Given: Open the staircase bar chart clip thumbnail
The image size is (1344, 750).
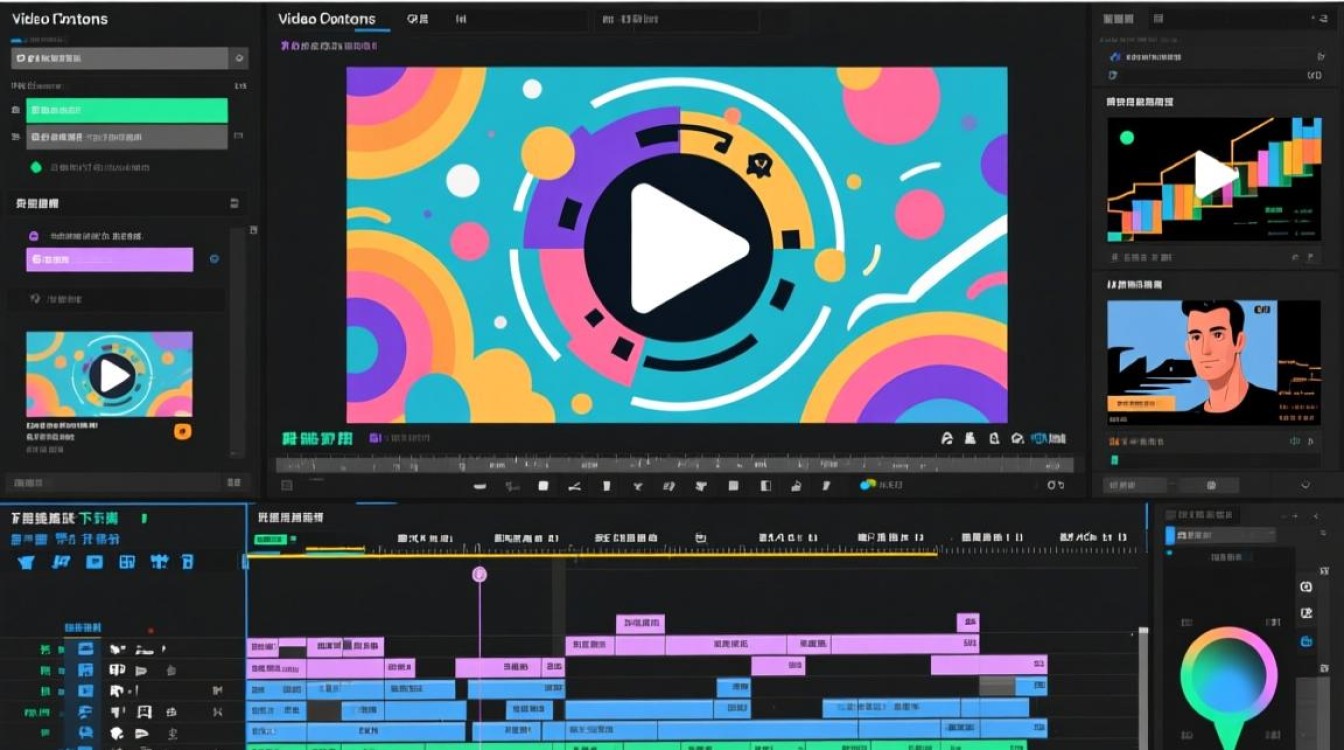Looking at the screenshot, I should coord(1214,180).
